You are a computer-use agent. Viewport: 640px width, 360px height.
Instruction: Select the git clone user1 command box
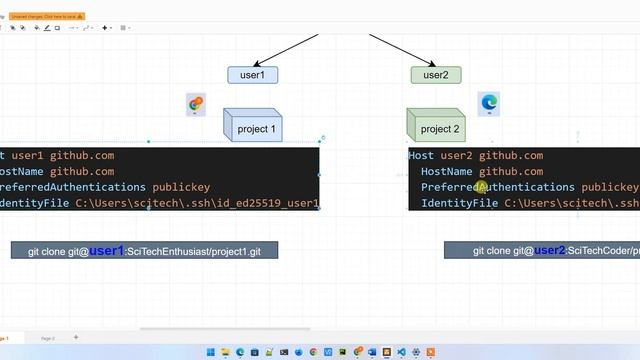click(x=144, y=250)
